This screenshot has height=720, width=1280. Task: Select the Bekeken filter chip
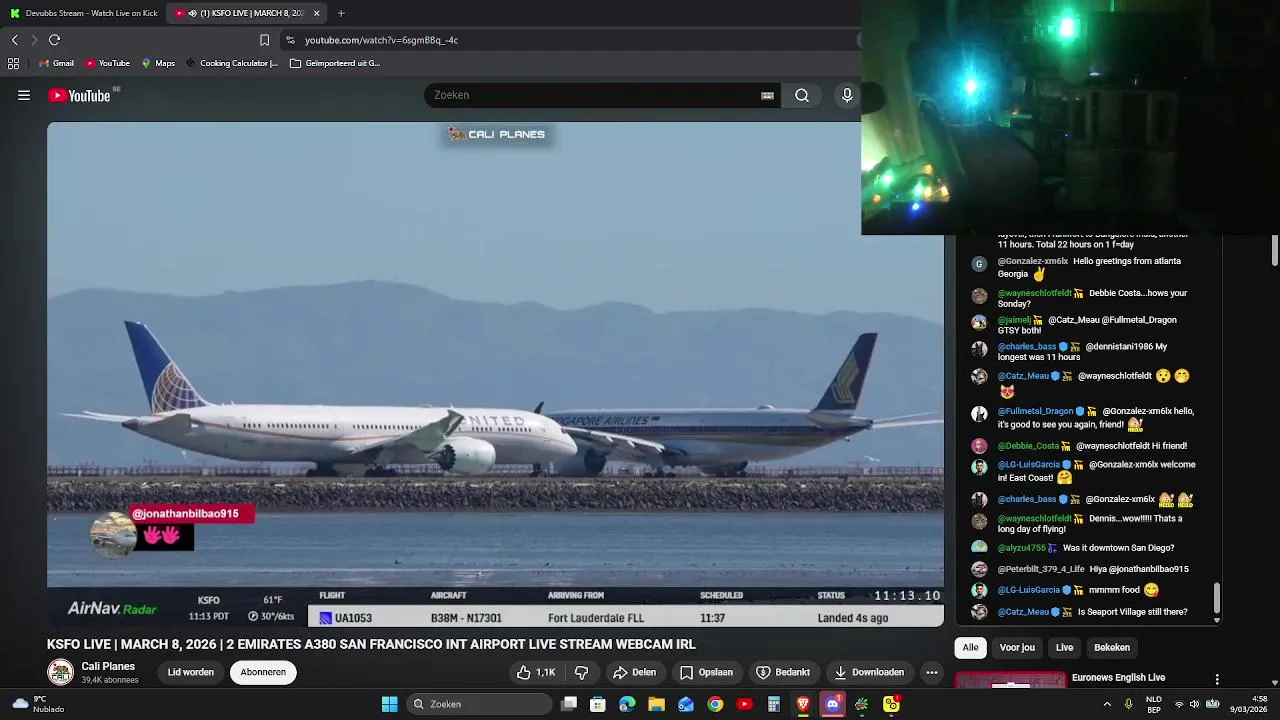click(1111, 647)
